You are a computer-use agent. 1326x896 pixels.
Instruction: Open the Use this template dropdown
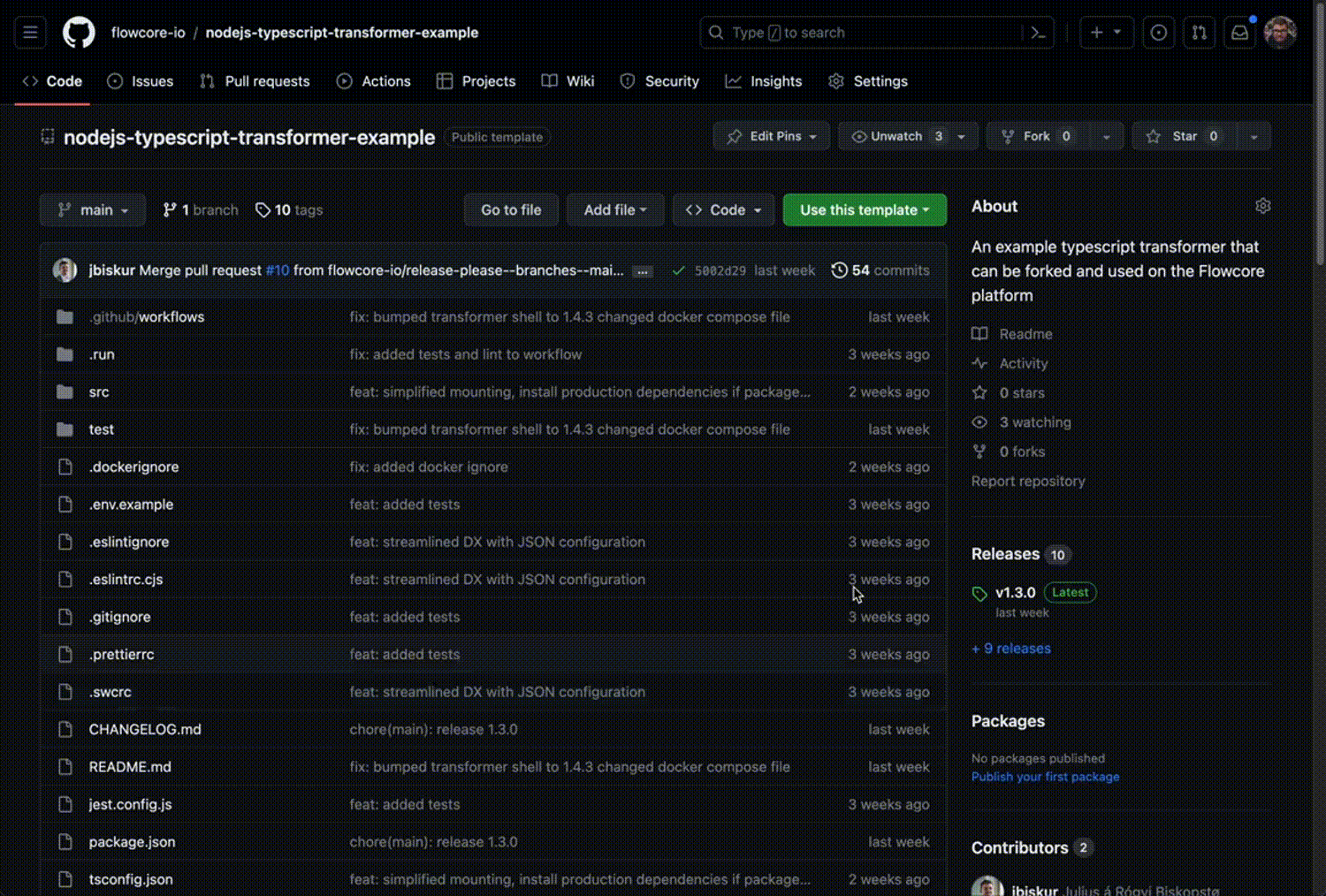tap(865, 210)
